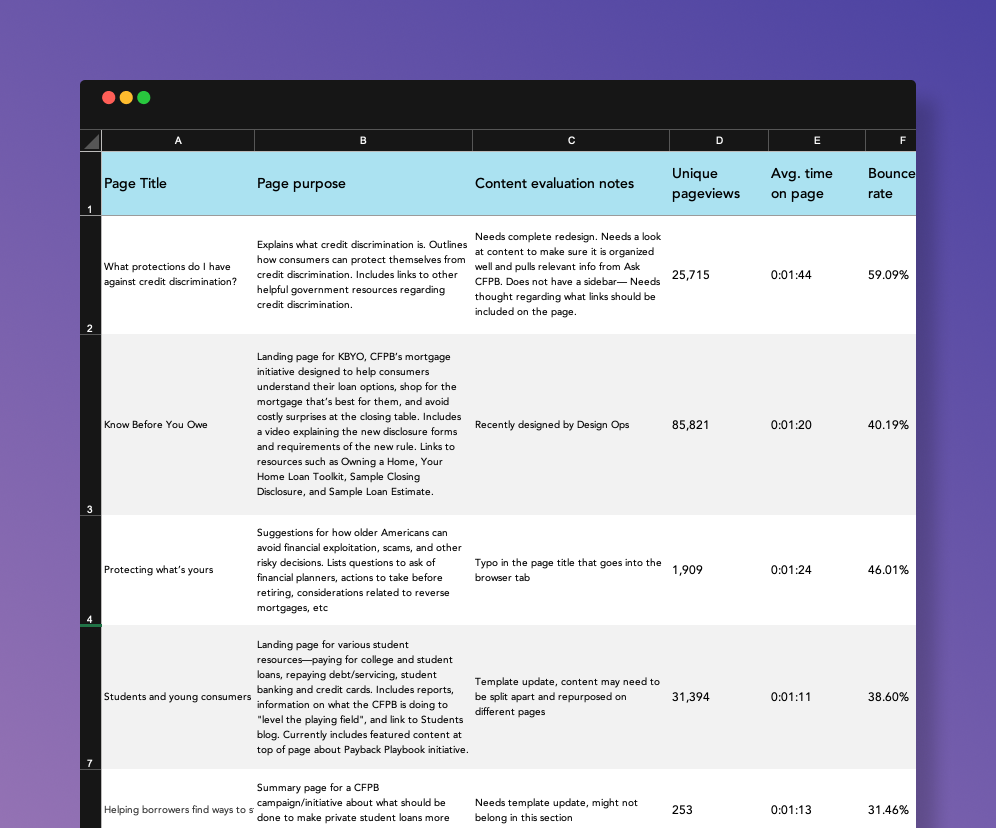Select the 'Know Before You Owe' cell
This screenshot has width=996, height=828.
click(178, 425)
